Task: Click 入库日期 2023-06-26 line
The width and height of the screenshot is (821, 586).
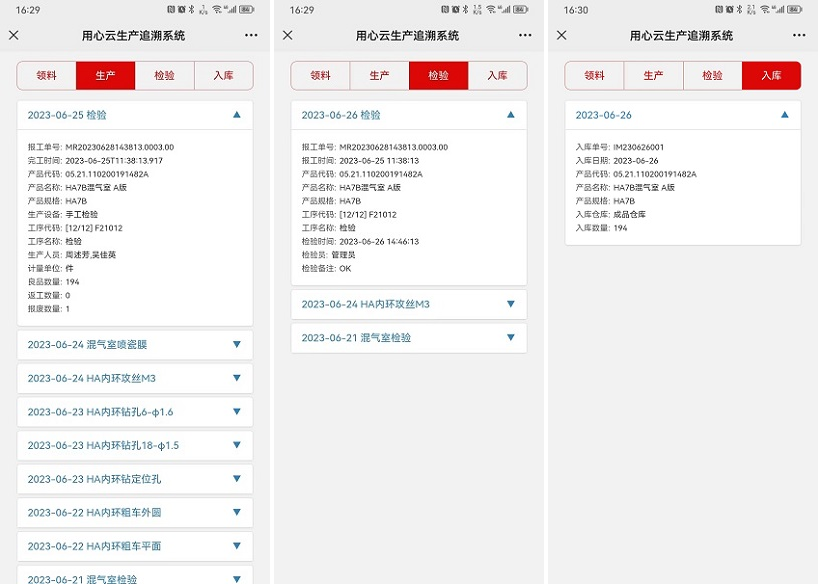Action: [617, 161]
